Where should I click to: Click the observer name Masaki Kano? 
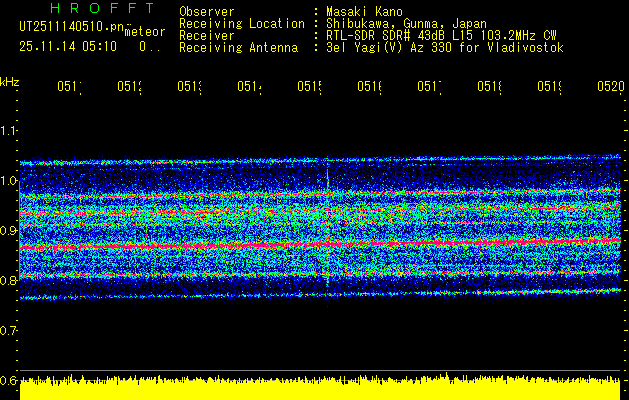point(364,11)
